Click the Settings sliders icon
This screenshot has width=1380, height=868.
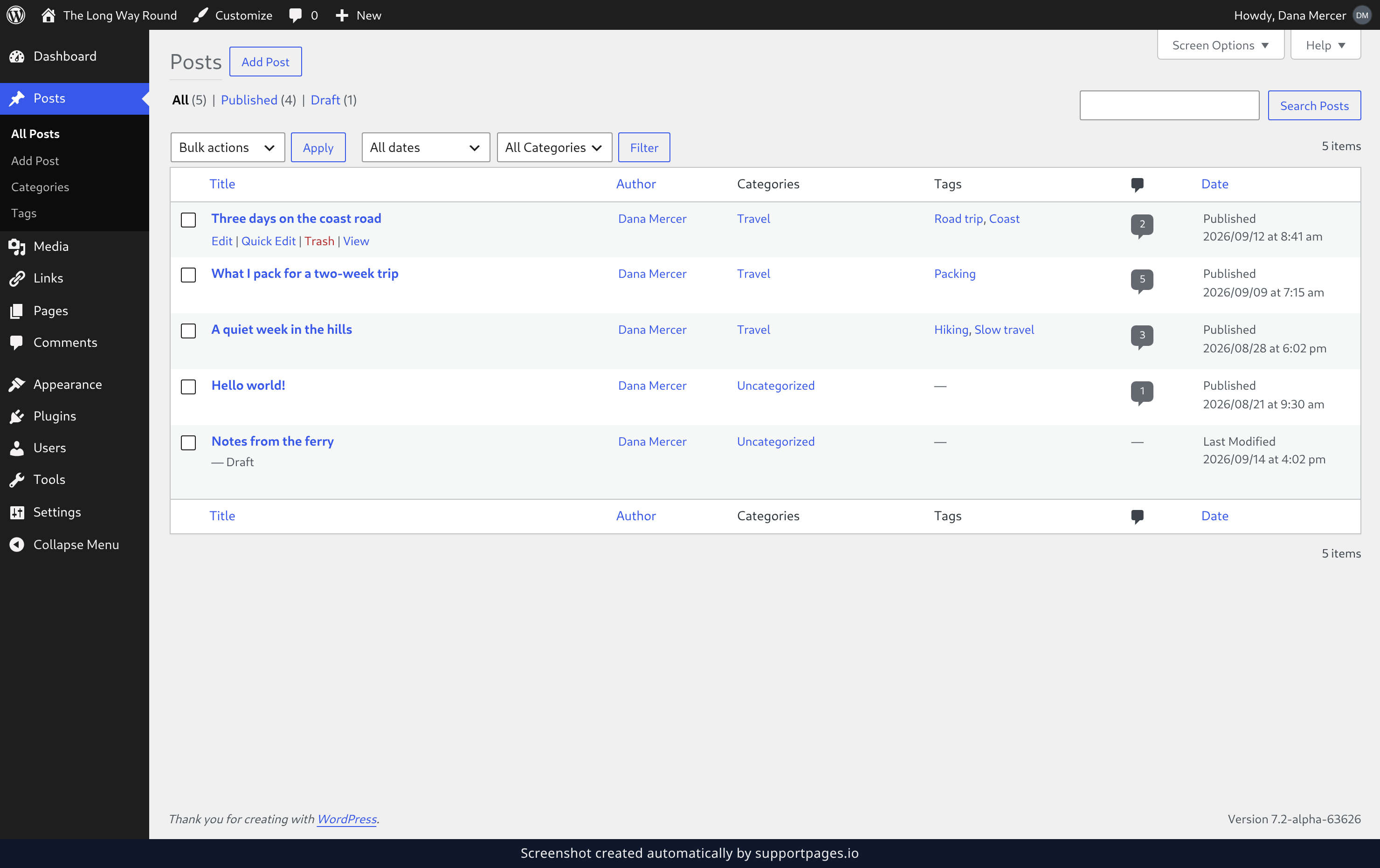tap(17, 512)
